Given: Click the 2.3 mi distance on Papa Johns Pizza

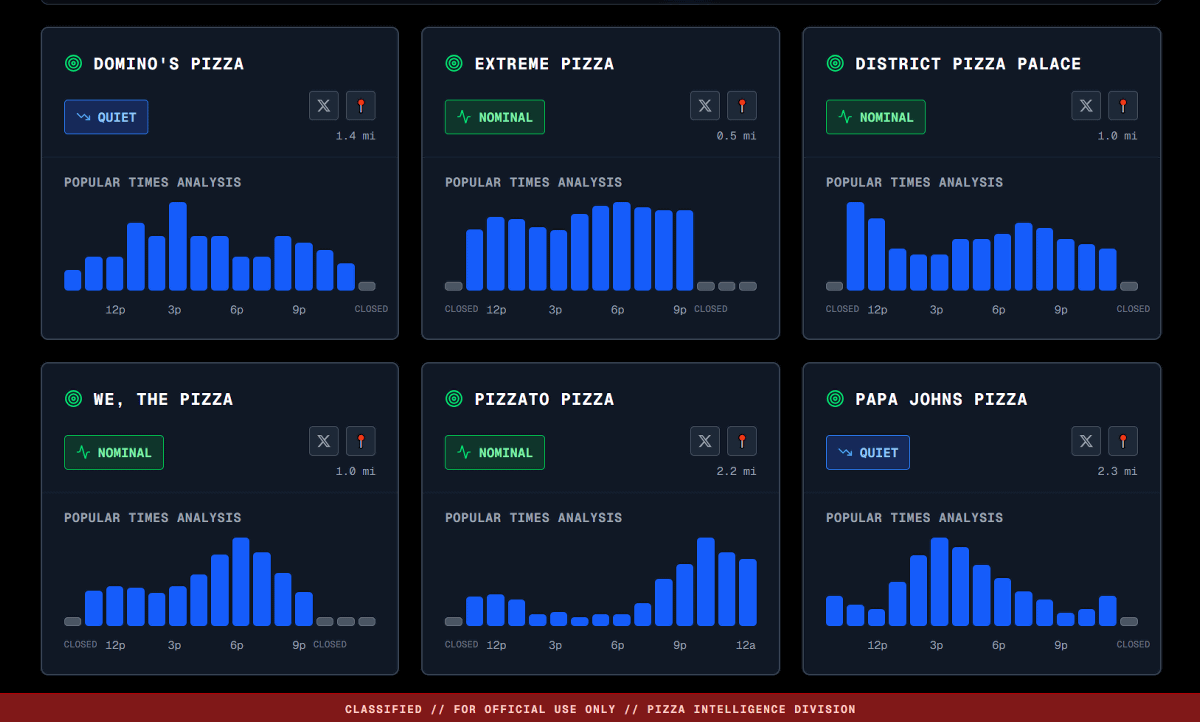Looking at the screenshot, I should pos(1118,471).
